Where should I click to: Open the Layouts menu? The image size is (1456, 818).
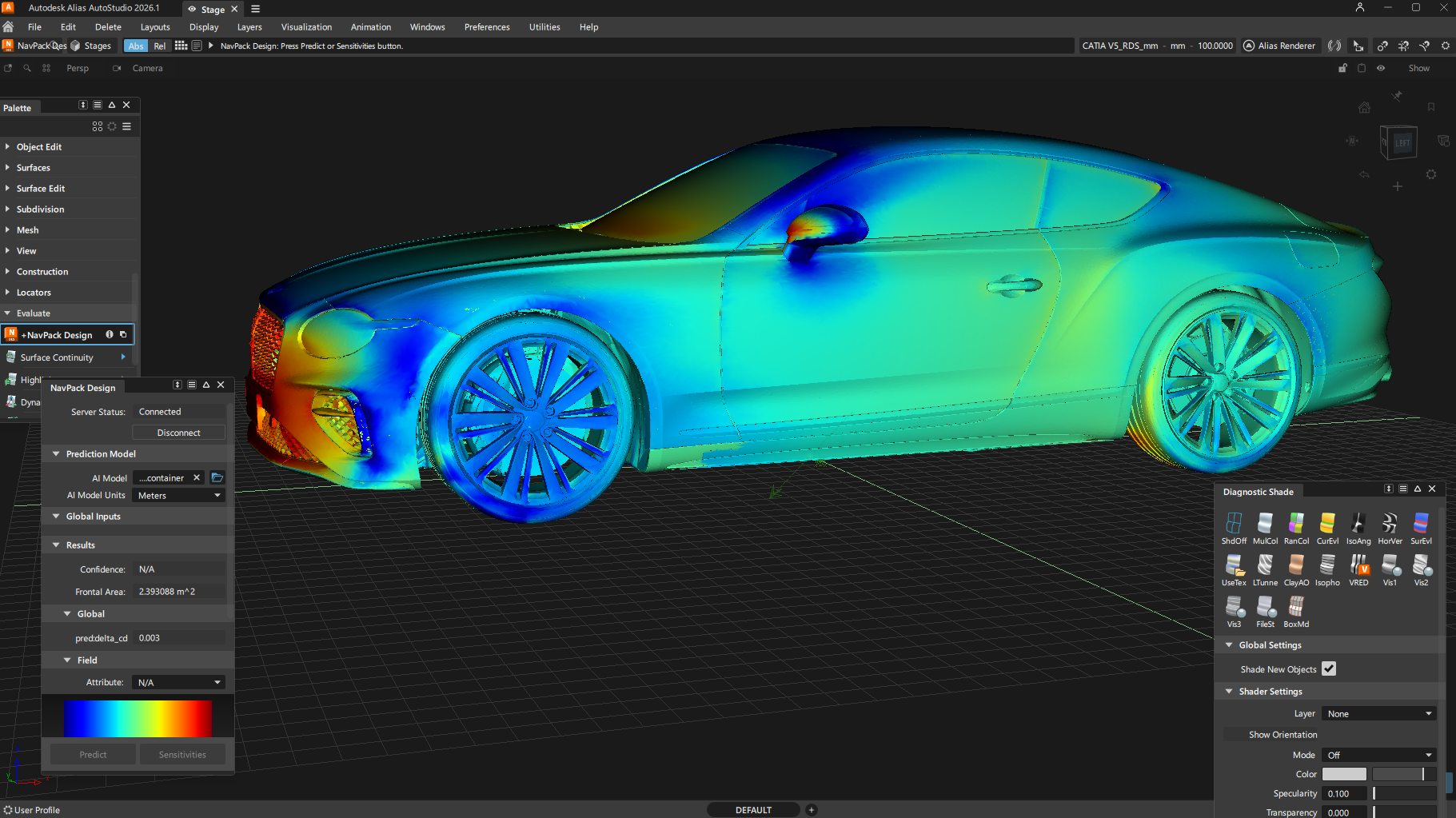click(155, 27)
